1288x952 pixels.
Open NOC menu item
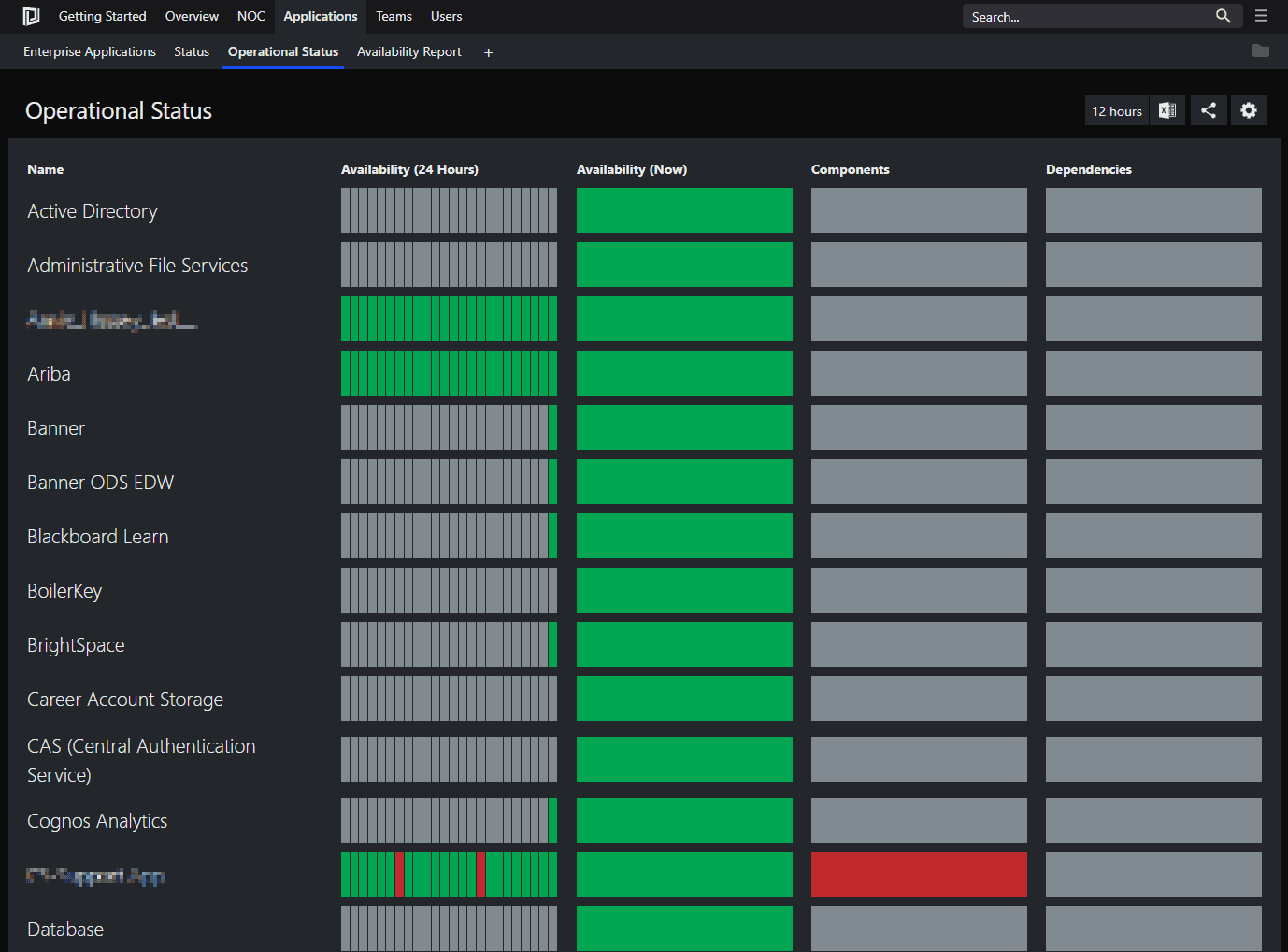250,16
